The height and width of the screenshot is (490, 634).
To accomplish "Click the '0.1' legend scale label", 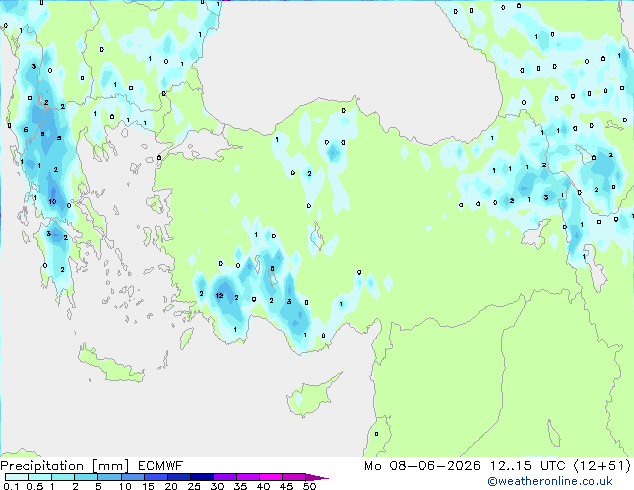I will coord(11,486).
